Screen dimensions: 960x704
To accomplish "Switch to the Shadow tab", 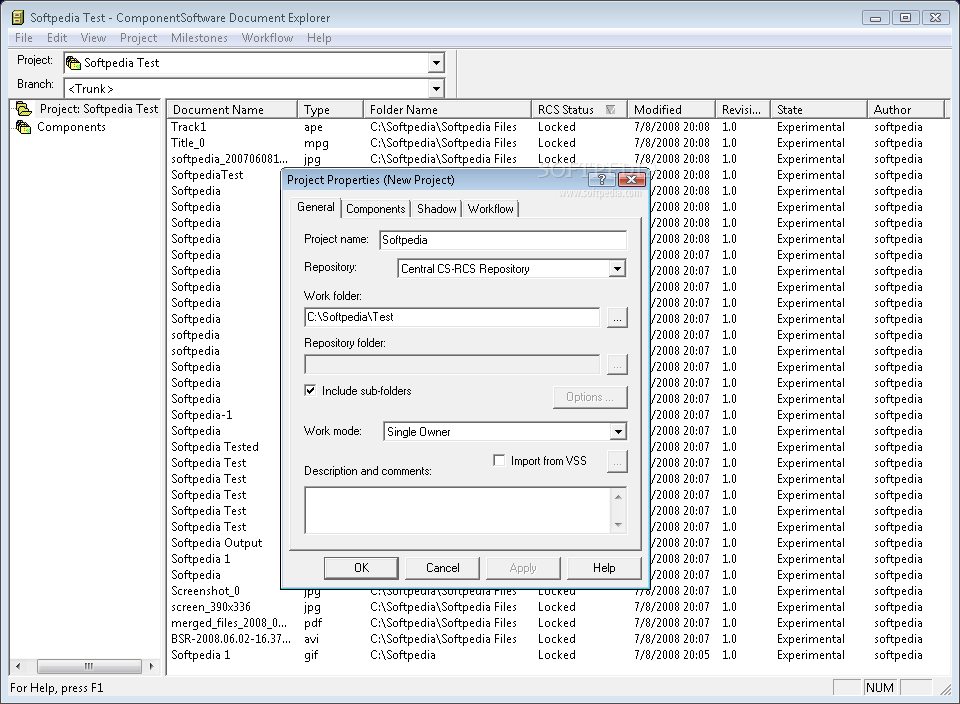I will pyautogui.click(x=437, y=209).
